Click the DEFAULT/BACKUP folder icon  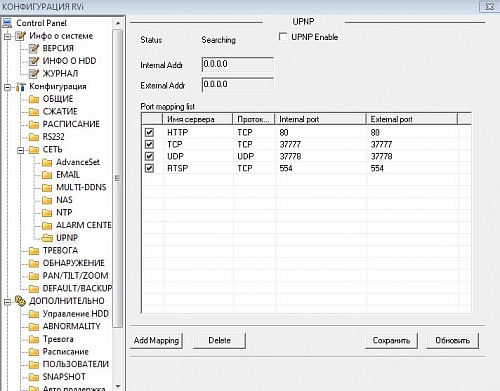tap(34, 289)
